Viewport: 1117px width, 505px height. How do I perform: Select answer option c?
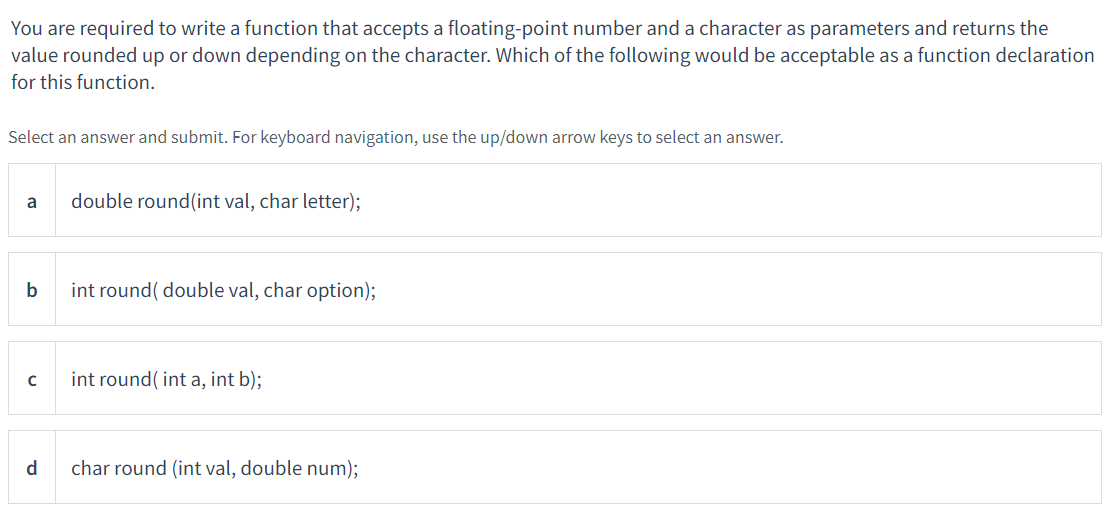click(555, 378)
